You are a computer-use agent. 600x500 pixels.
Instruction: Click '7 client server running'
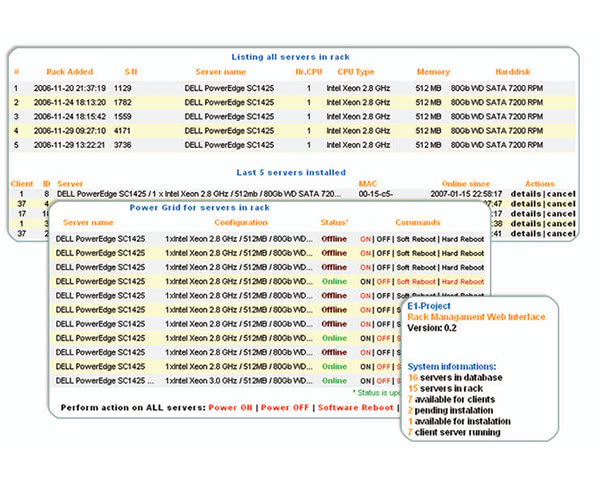point(454,433)
